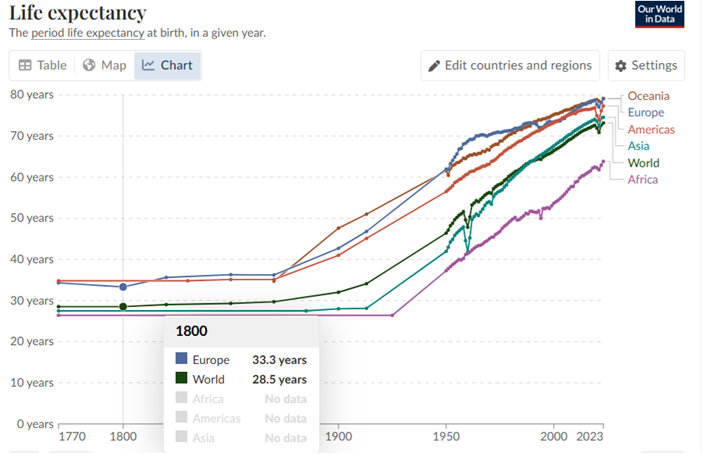Click the table grid icon
This screenshot has width=704, height=454.
pos(25,65)
